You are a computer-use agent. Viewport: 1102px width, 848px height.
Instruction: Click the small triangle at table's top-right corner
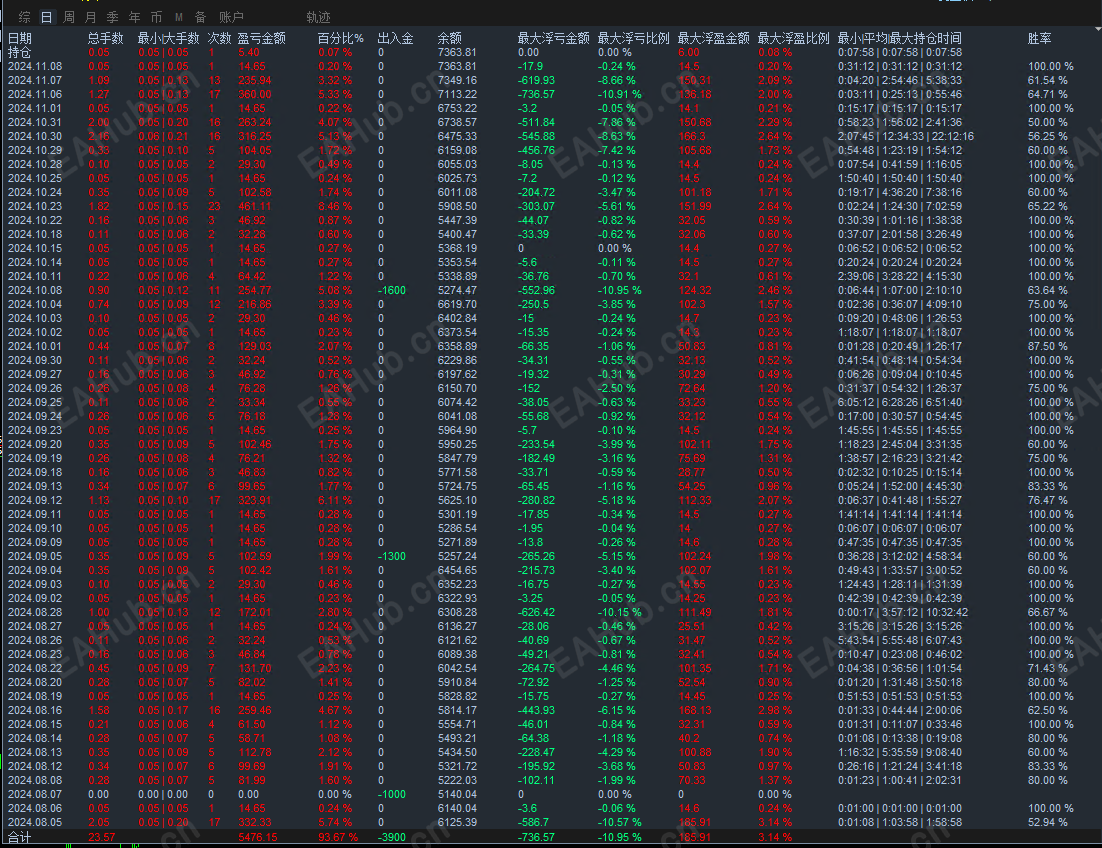(x=1098, y=30)
